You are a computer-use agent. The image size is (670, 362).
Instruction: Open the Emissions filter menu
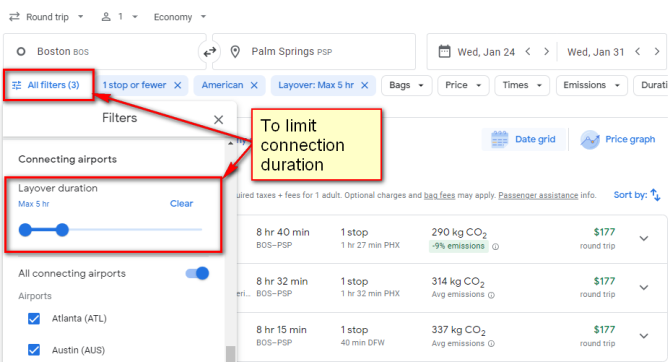point(591,85)
